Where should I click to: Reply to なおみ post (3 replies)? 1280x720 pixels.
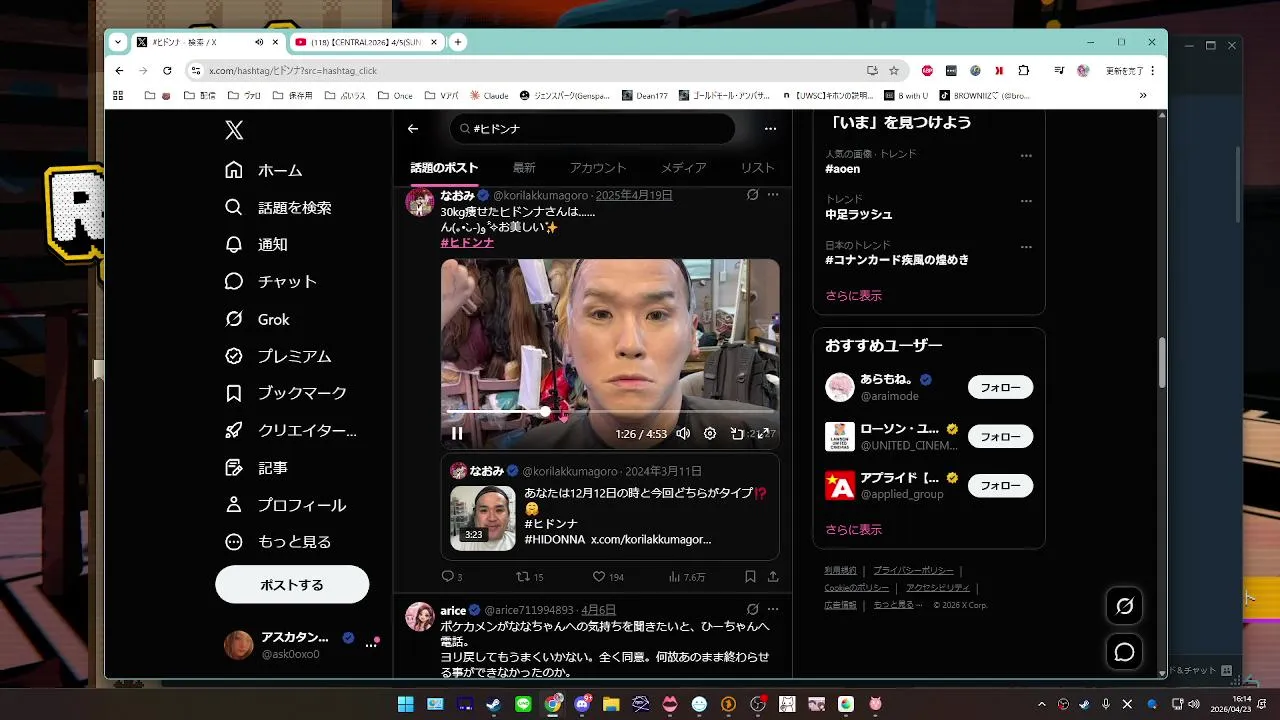click(x=451, y=577)
